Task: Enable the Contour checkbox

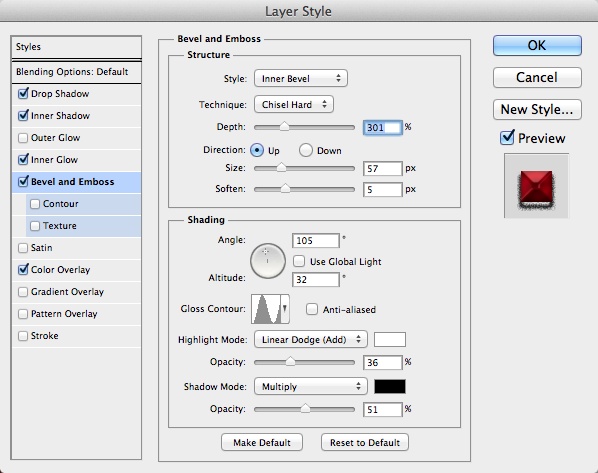Action: [35, 204]
